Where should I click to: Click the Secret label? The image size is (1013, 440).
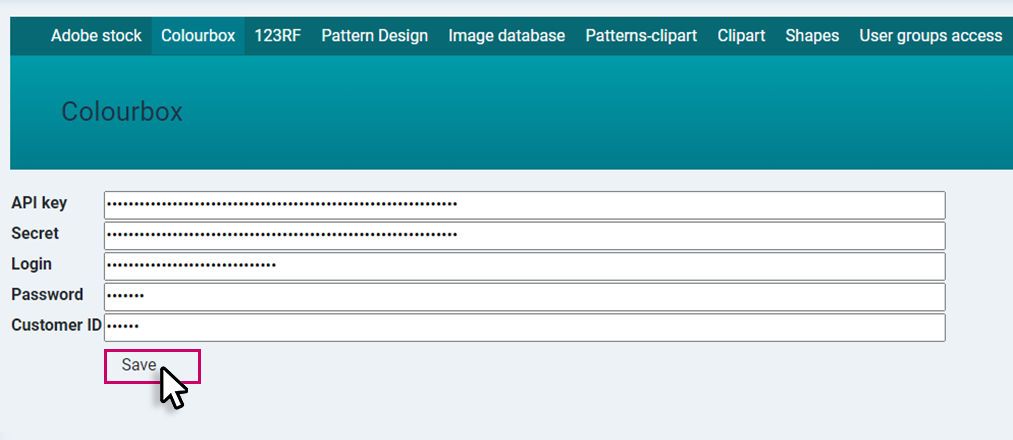pos(35,233)
